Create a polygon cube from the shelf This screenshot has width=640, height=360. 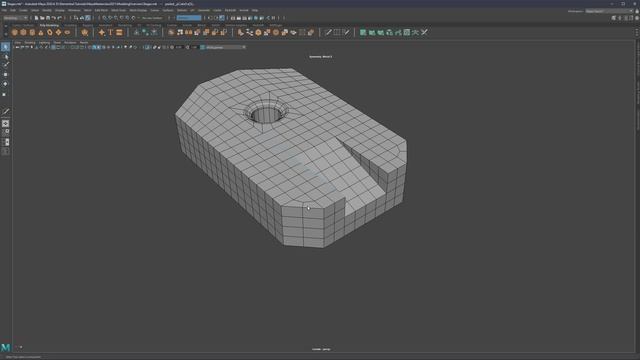23,32
